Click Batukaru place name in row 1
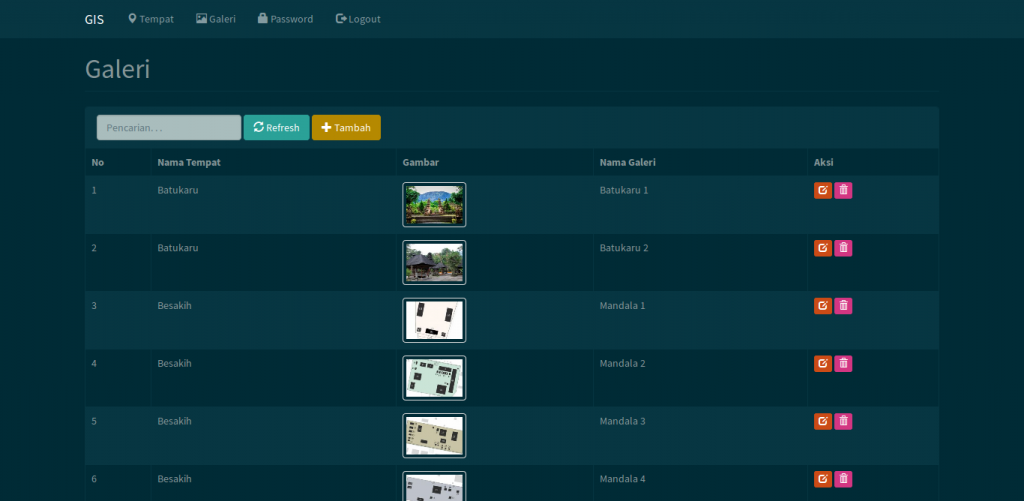The width and height of the screenshot is (1024, 501). pyautogui.click(x=178, y=190)
